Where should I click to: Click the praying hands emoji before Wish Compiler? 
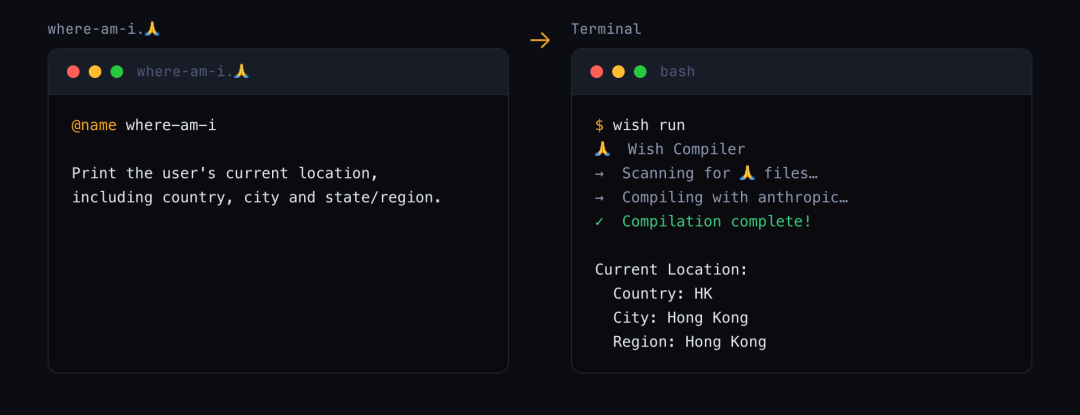[602, 149]
